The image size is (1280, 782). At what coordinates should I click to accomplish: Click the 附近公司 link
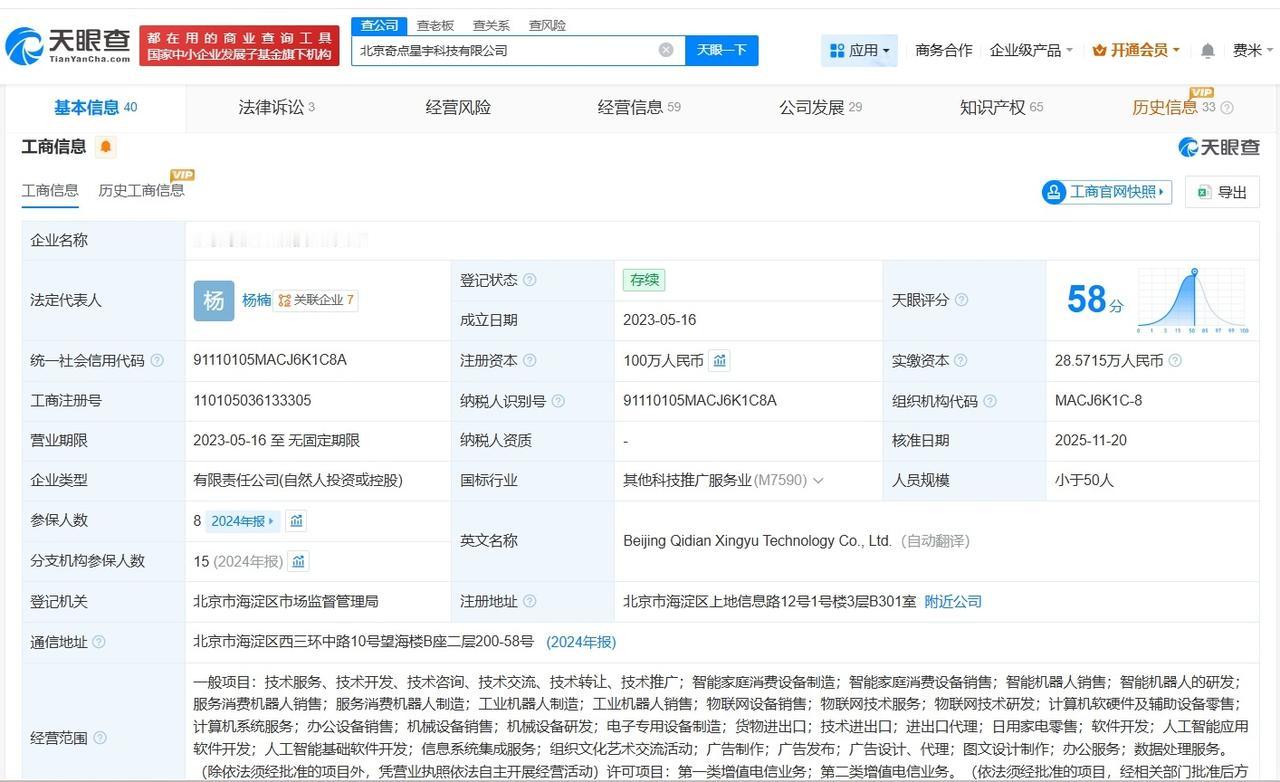pyautogui.click(x=953, y=601)
